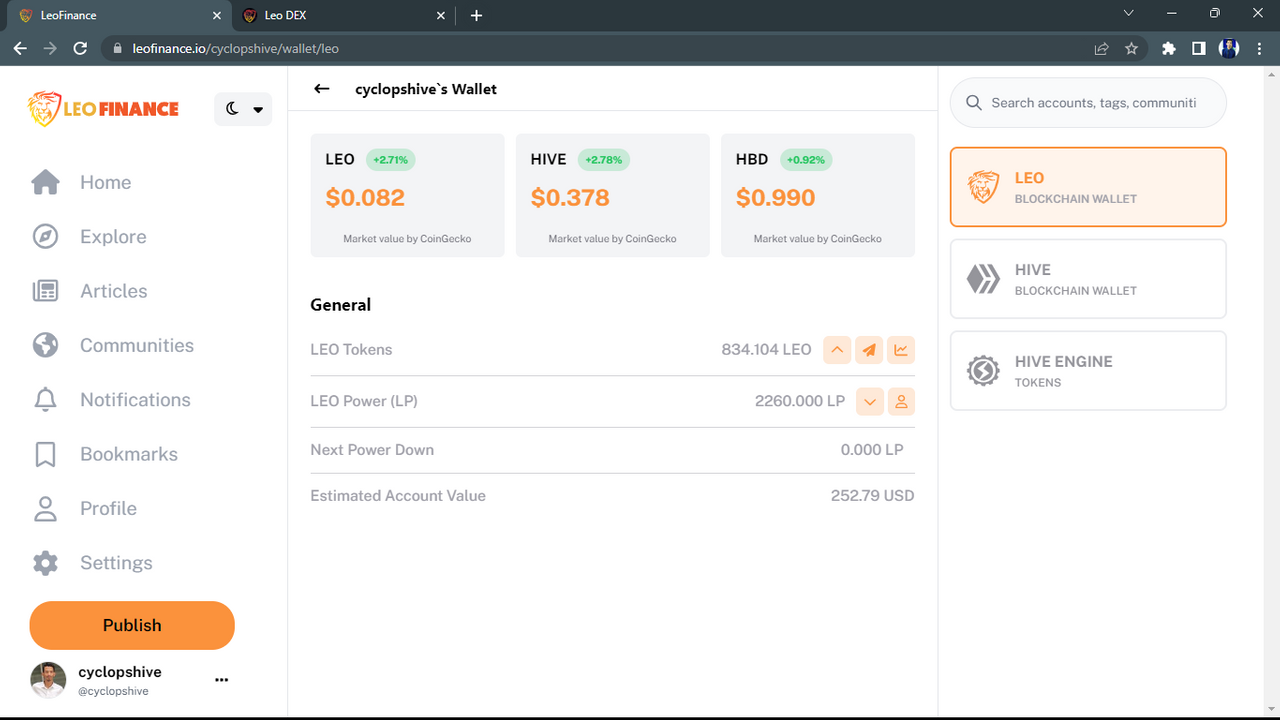Image resolution: width=1280 pixels, height=720 pixels.
Task: Open the browser Extensions puzzle icon
Action: [x=1168, y=48]
